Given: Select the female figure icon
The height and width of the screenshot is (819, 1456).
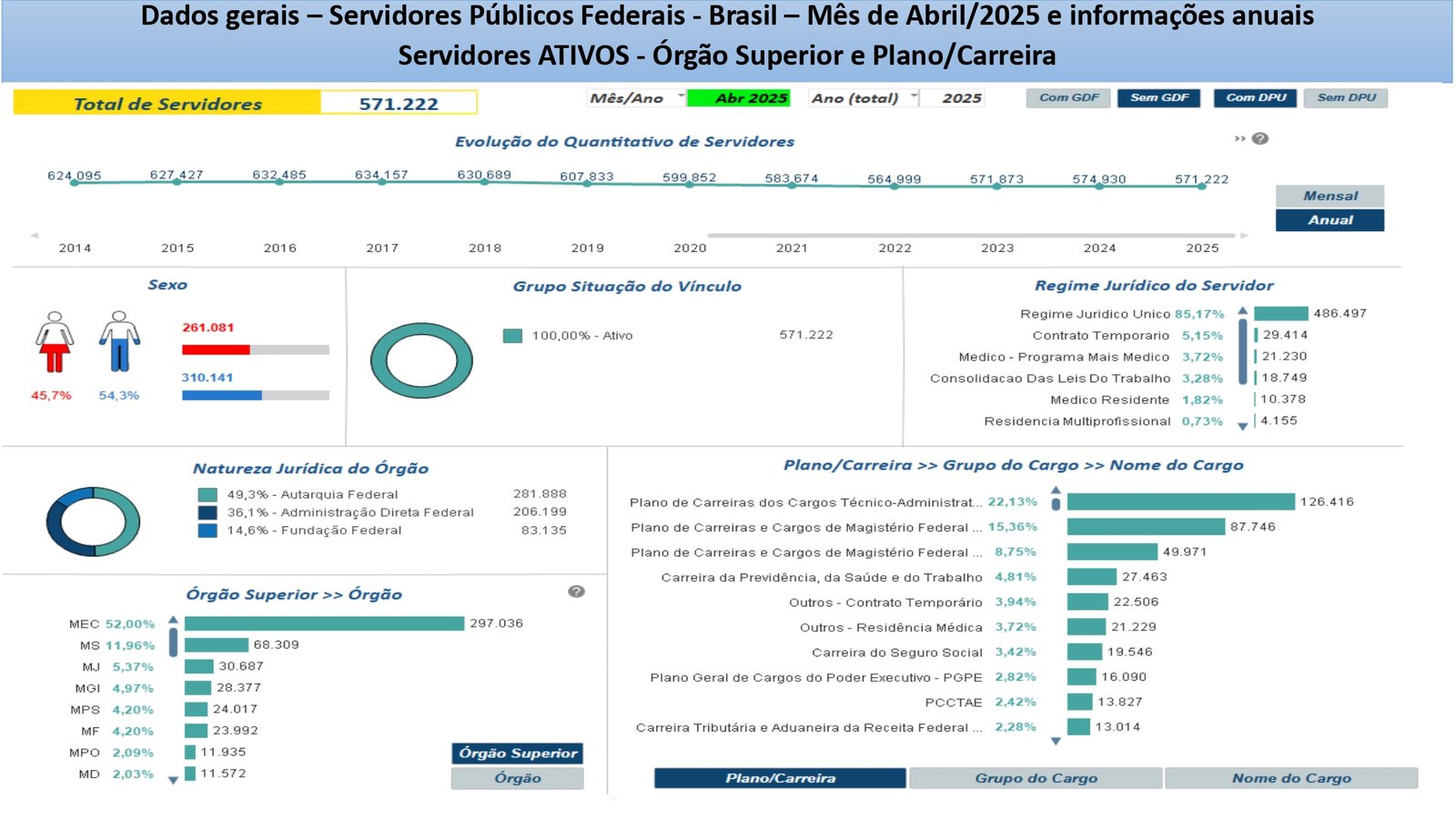Looking at the screenshot, I should click(x=55, y=342).
